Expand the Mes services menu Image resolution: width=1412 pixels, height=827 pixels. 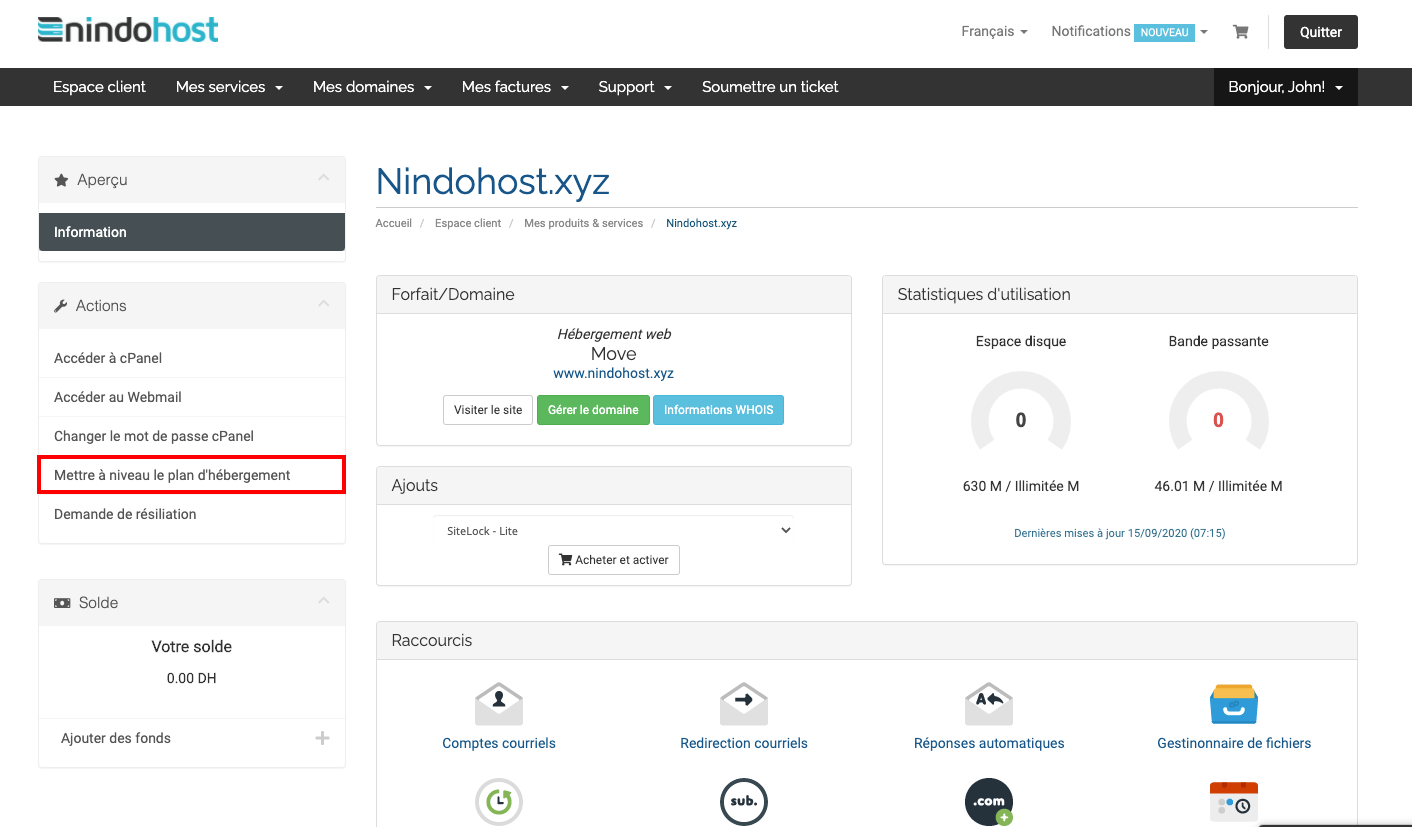[229, 87]
